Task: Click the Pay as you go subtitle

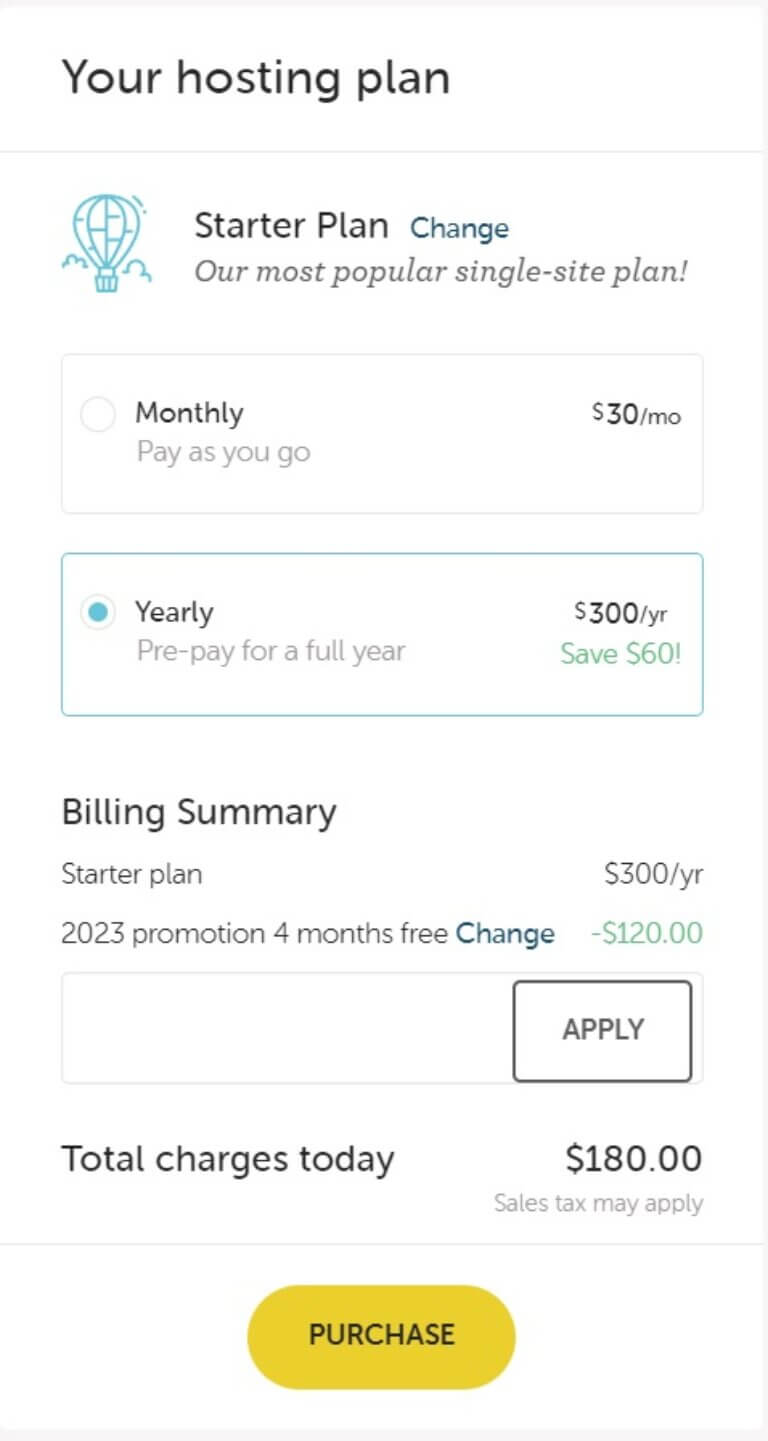Action: pyautogui.click(x=224, y=452)
